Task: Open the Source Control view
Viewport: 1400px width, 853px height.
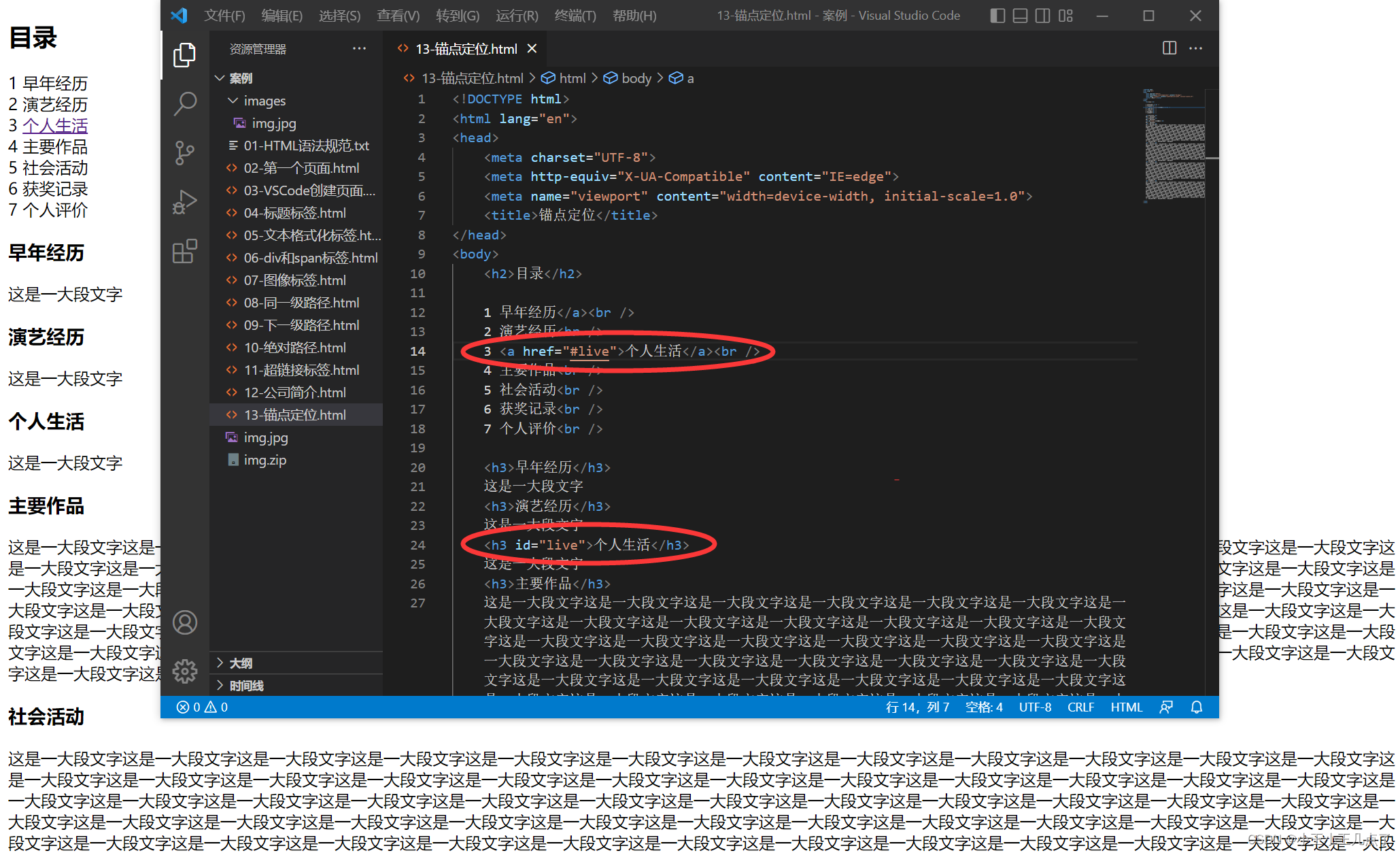Action: (184, 153)
